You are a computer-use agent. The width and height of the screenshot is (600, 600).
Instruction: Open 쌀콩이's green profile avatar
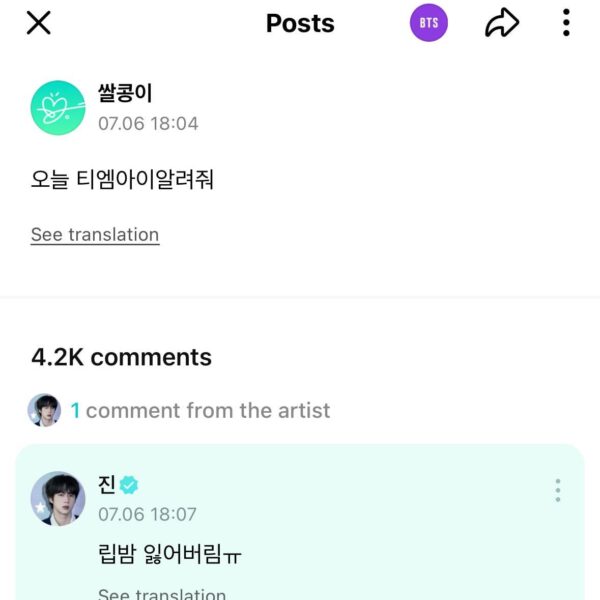tap(58, 108)
